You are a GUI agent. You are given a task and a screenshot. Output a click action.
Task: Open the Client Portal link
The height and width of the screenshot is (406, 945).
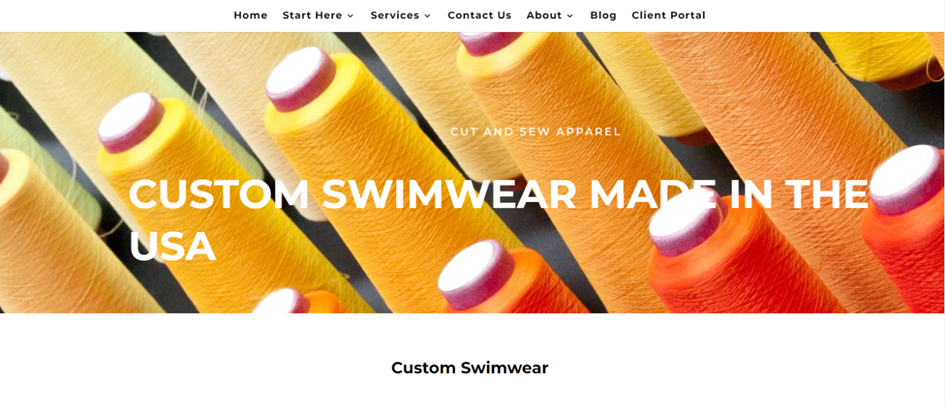click(x=668, y=16)
